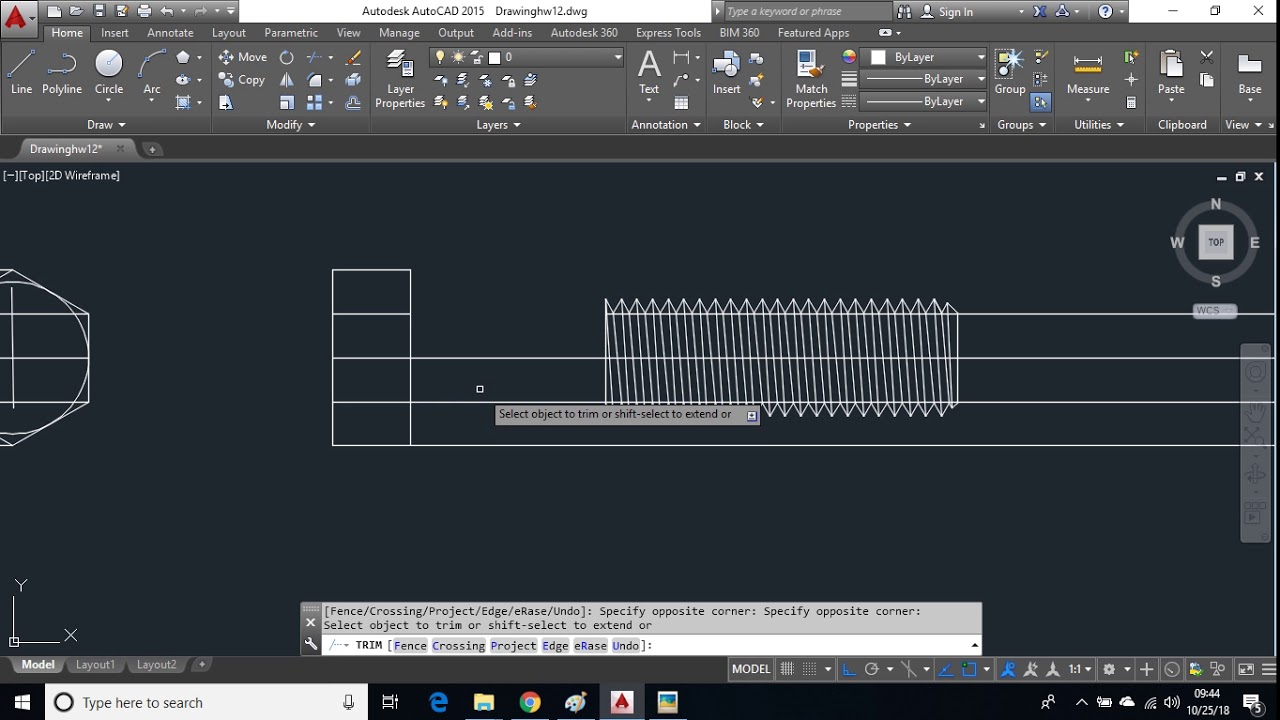Expand the Draw panel dropdown

(x=107, y=125)
